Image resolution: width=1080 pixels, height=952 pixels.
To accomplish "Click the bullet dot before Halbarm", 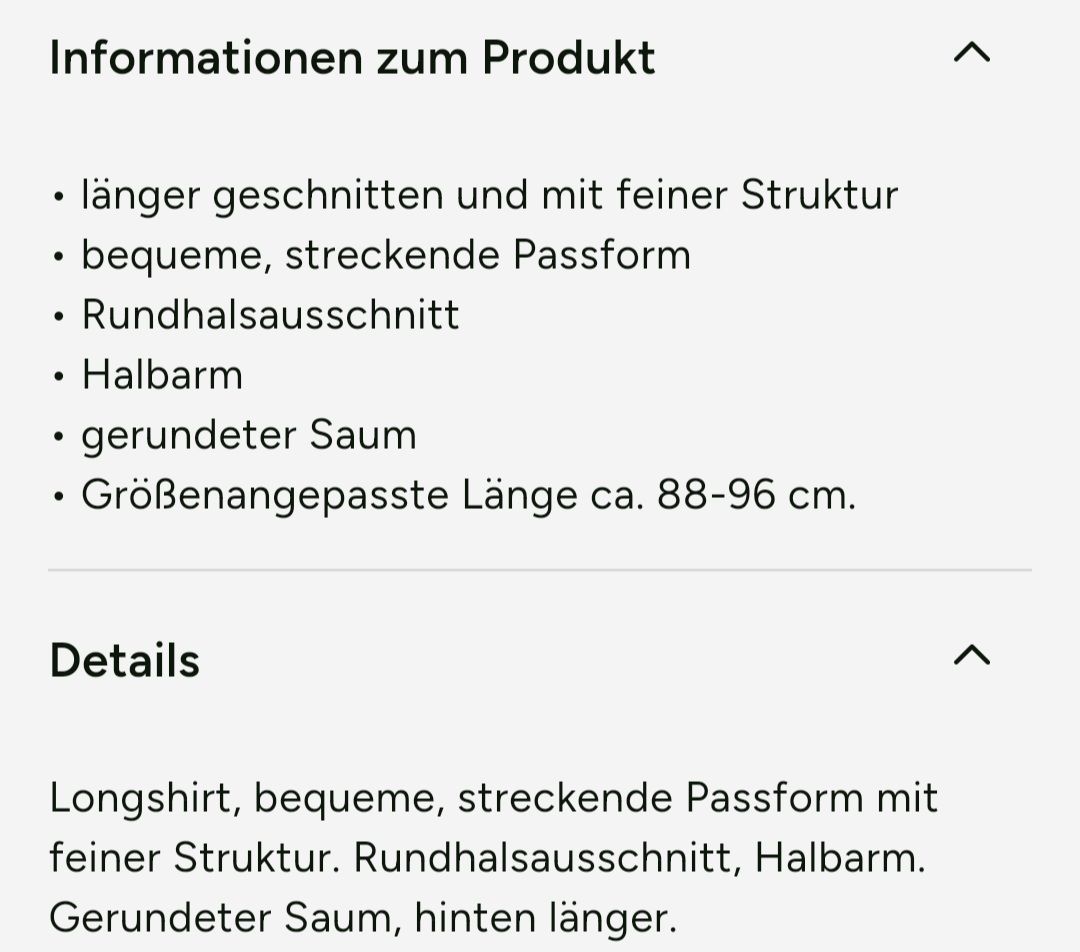I will click(59, 376).
